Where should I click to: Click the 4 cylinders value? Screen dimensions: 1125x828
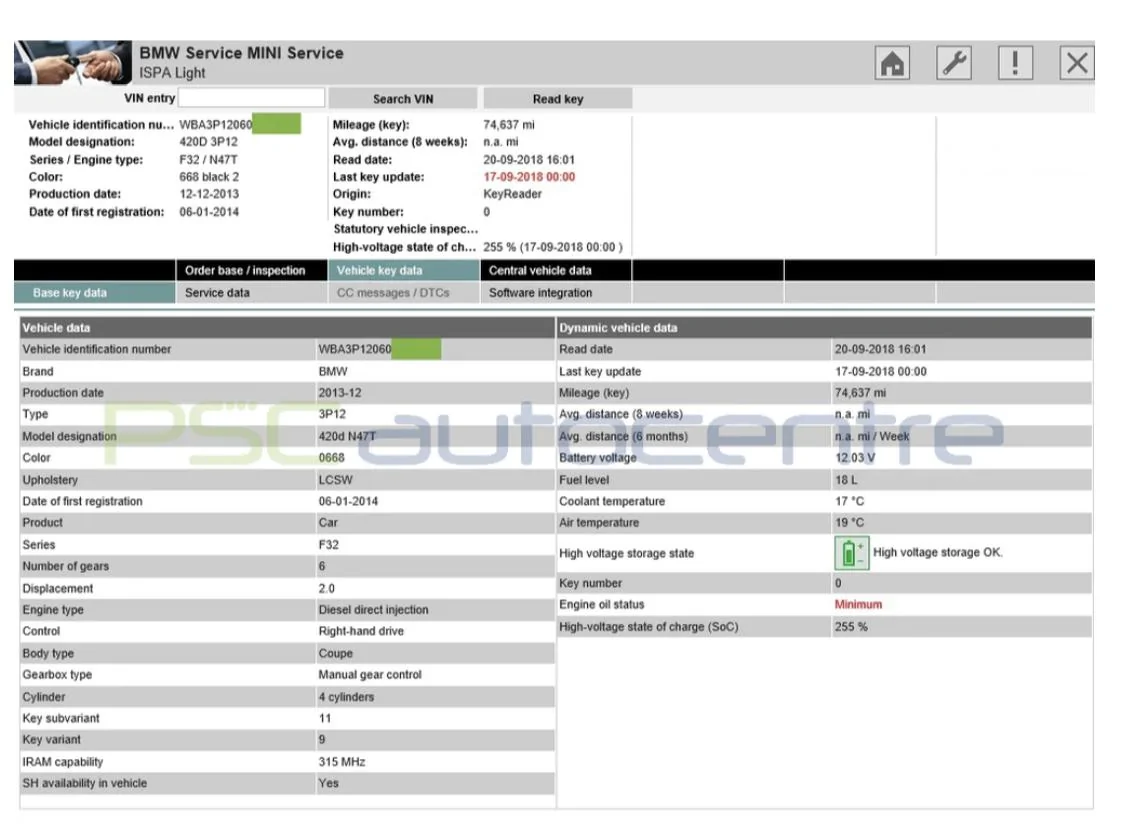click(347, 697)
